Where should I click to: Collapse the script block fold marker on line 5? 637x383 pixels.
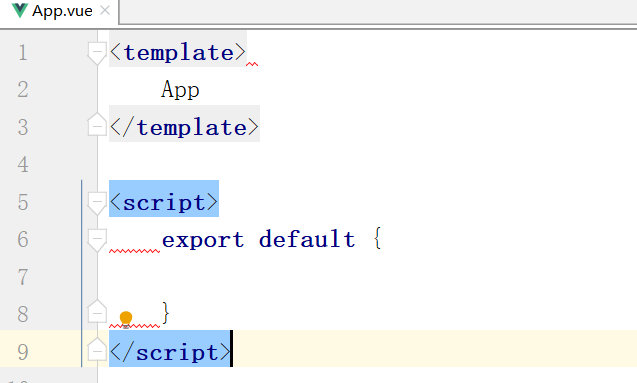point(97,203)
